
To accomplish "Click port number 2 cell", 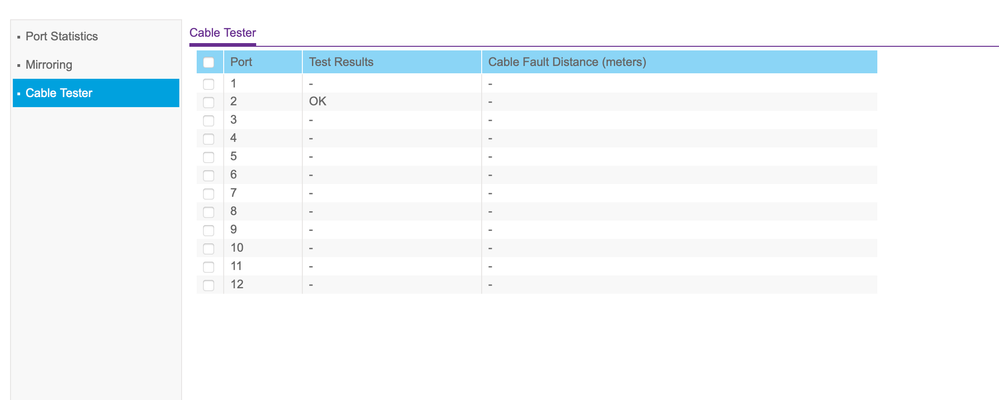I will (262, 102).
